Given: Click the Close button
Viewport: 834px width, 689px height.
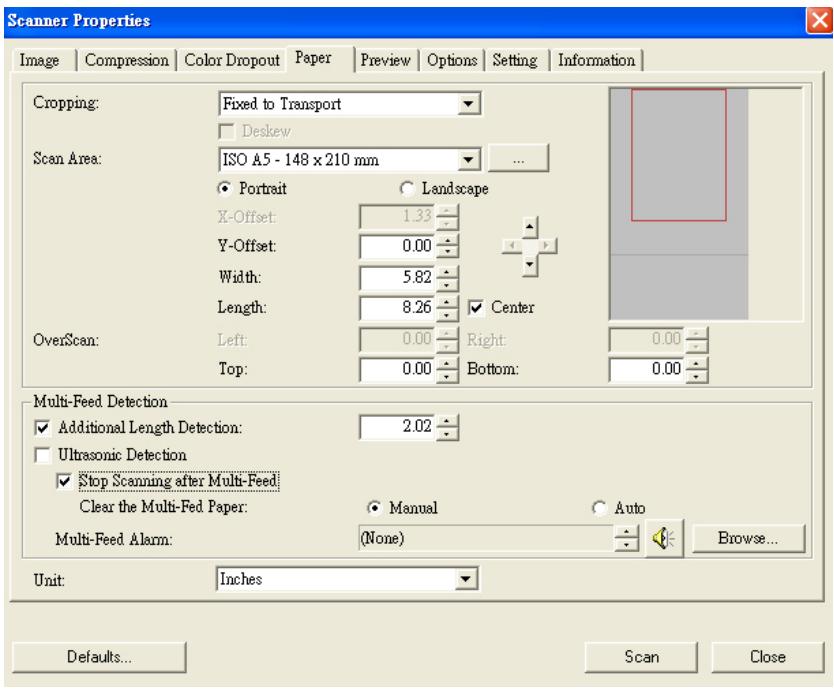Looking at the screenshot, I should click(768, 657).
